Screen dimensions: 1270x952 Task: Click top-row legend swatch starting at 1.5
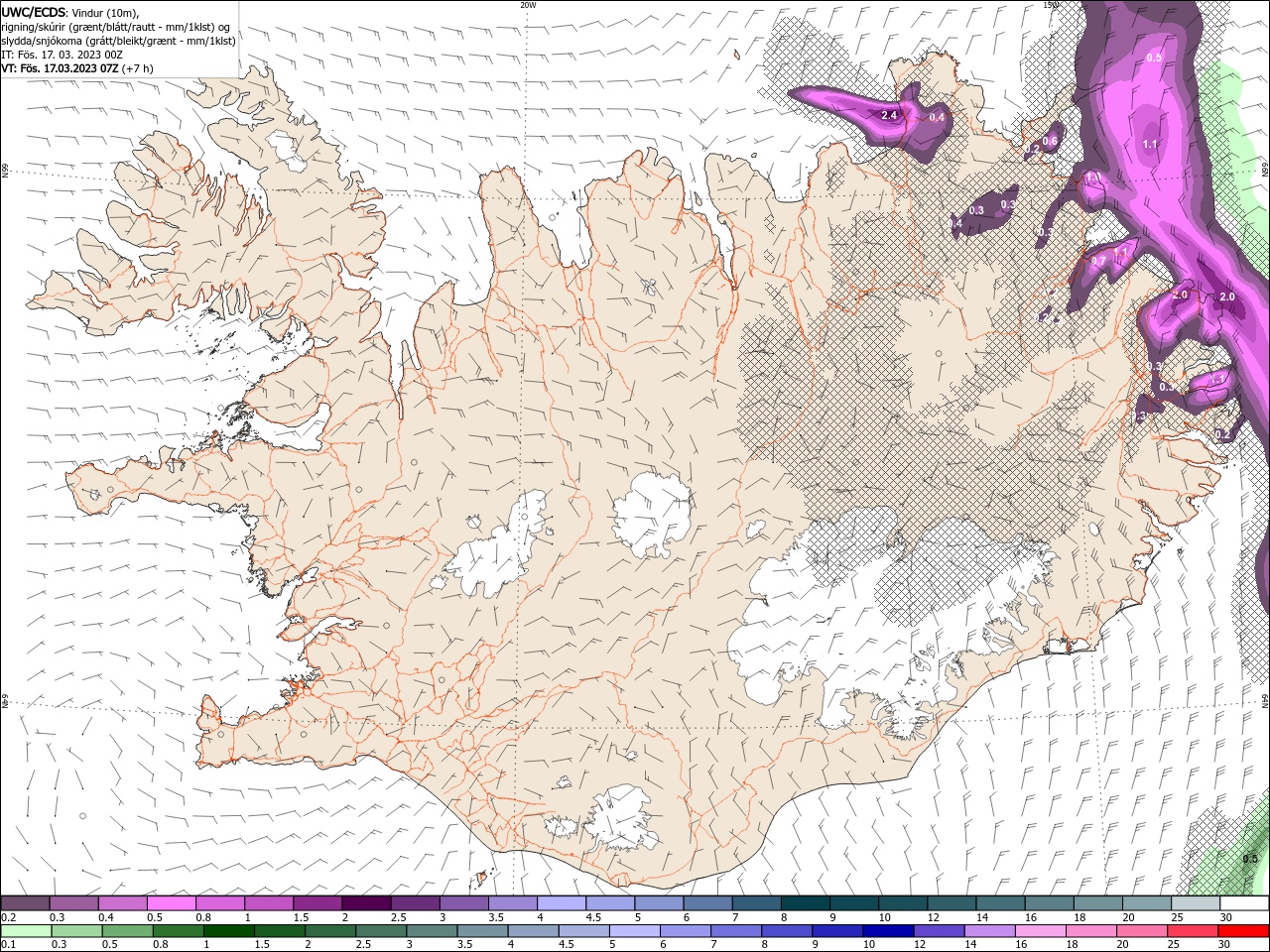[x=317, y=903]
